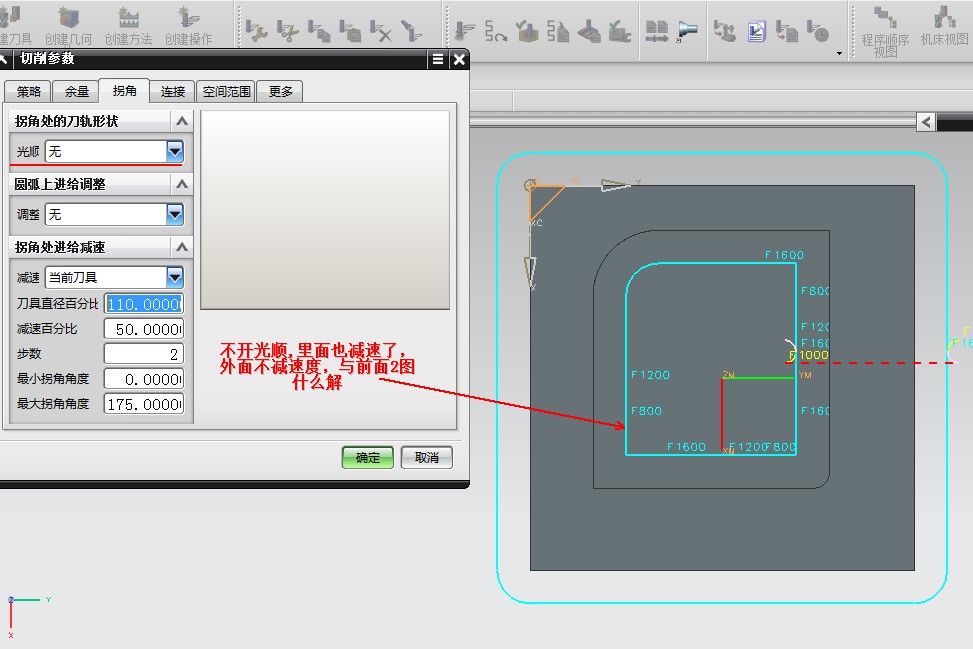Click the Create Tool (创建刀具) icon

11,24
